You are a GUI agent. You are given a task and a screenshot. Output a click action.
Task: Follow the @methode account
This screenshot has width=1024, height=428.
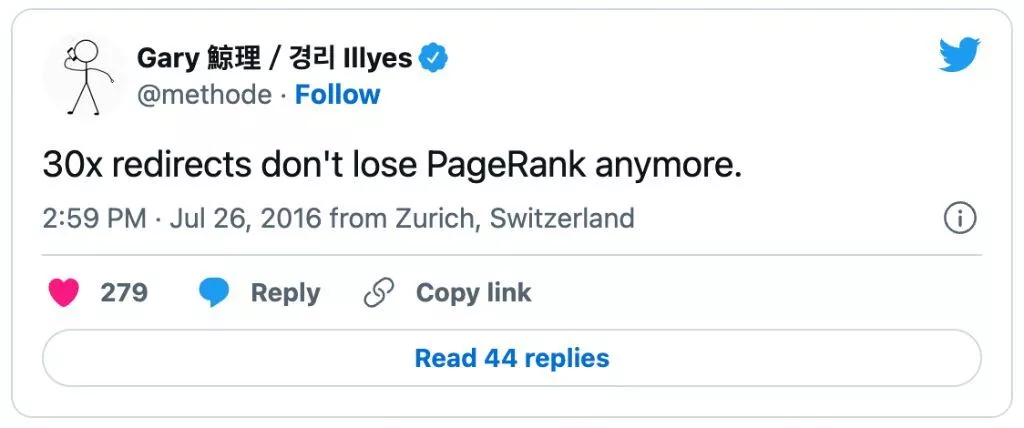[x=337, y=95]
